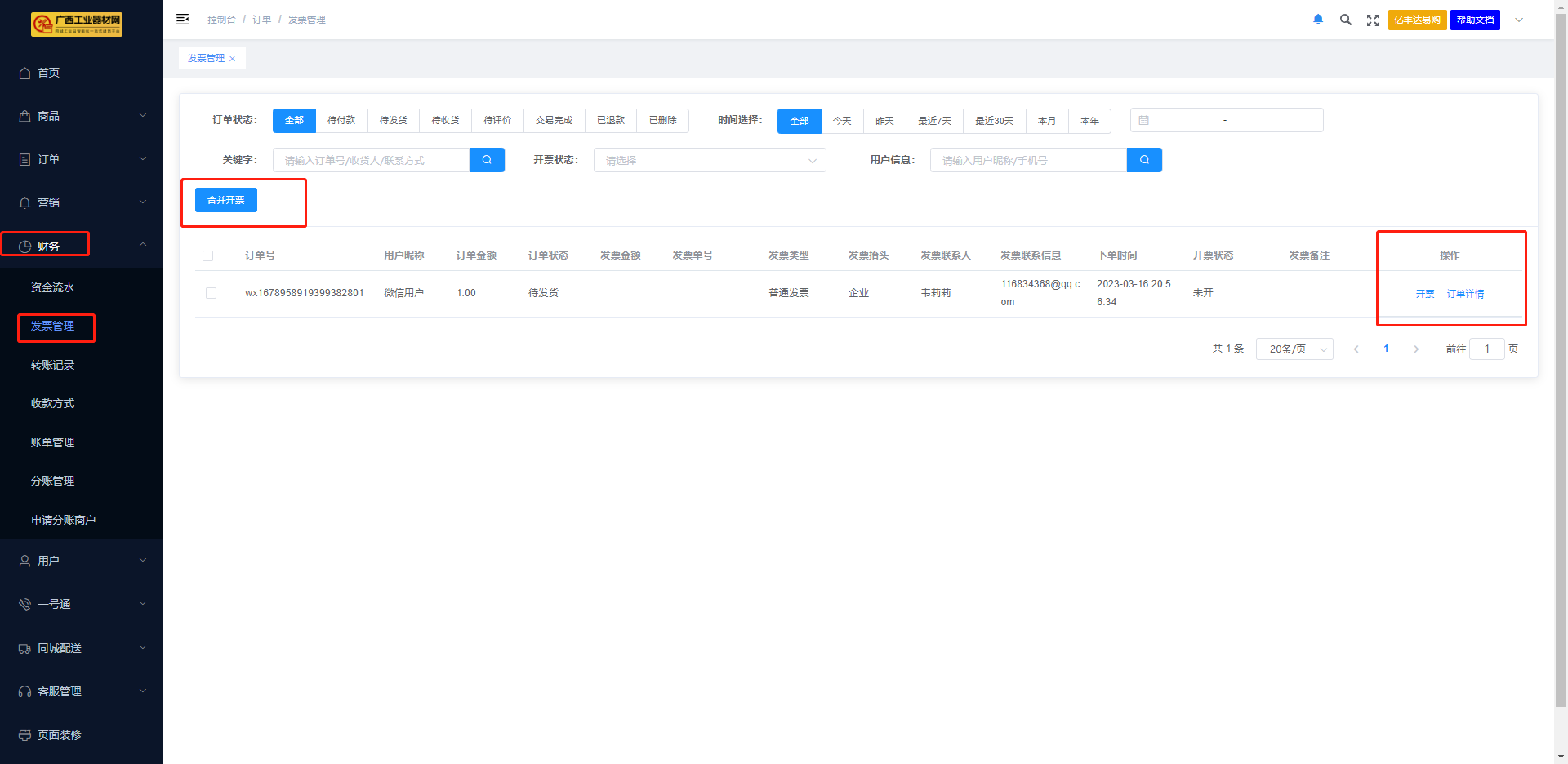Click the notification bell icon
Screen dimensions: 1568x764
click(1318, 20)
